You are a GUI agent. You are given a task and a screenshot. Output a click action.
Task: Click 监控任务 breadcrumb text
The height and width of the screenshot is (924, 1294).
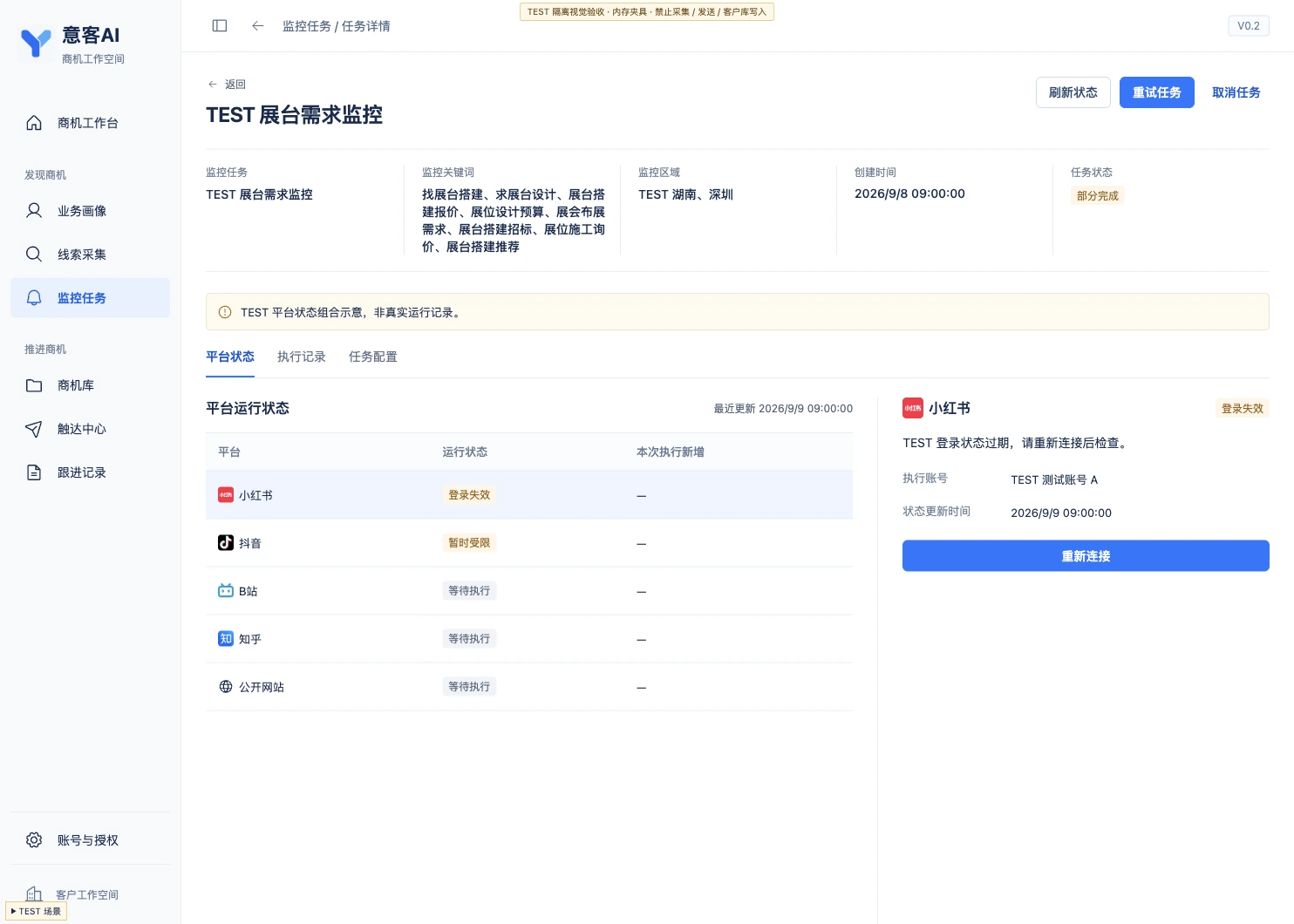click(x=307, y=26)
